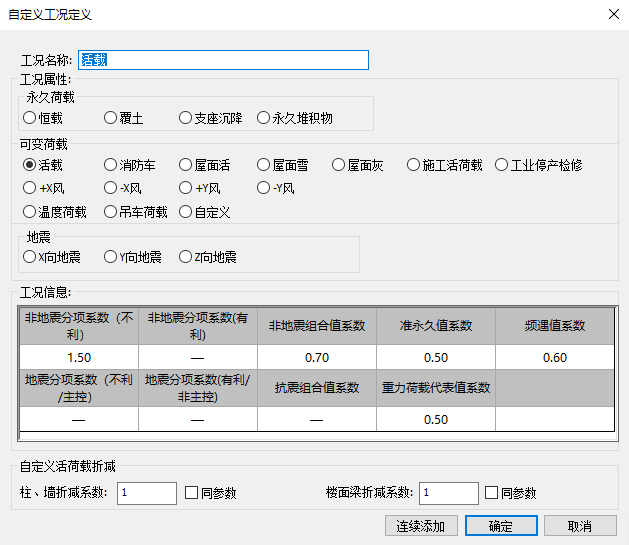629x545 pixels.
Task: Focus the 楼面梁折减系数 input field
Action: (x=448, y=493)
